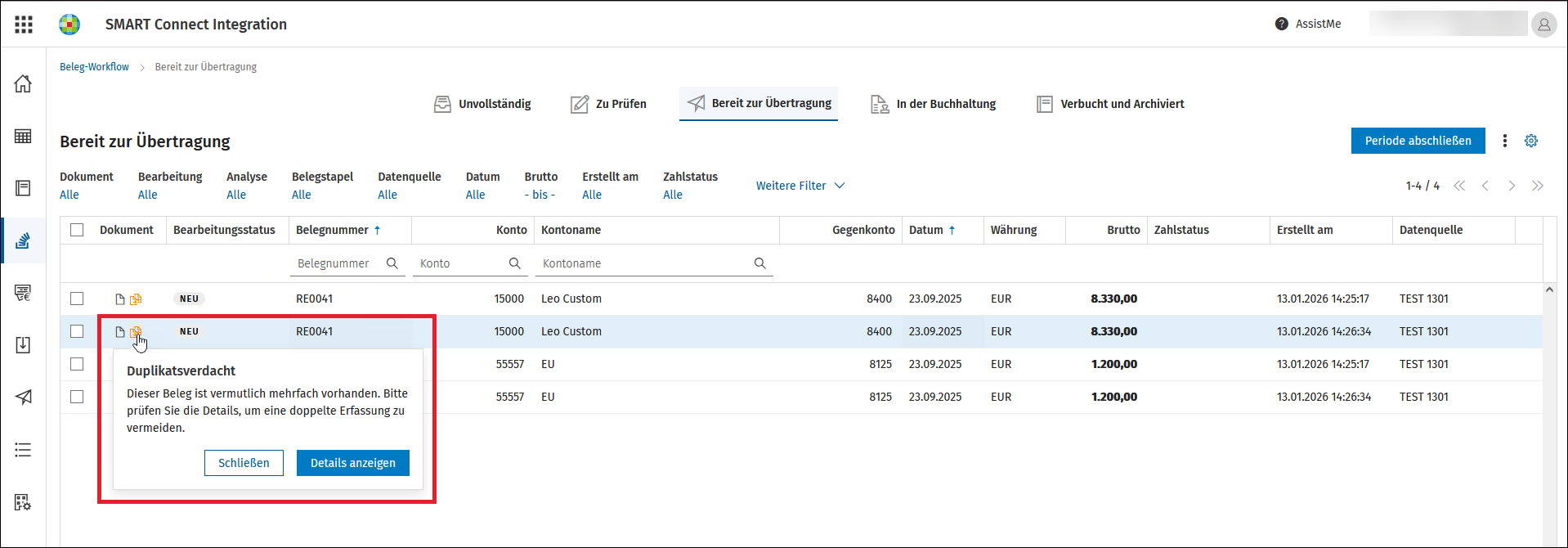
Task: Click the table scrollbar up arrow
Action: coord(1549,290)
